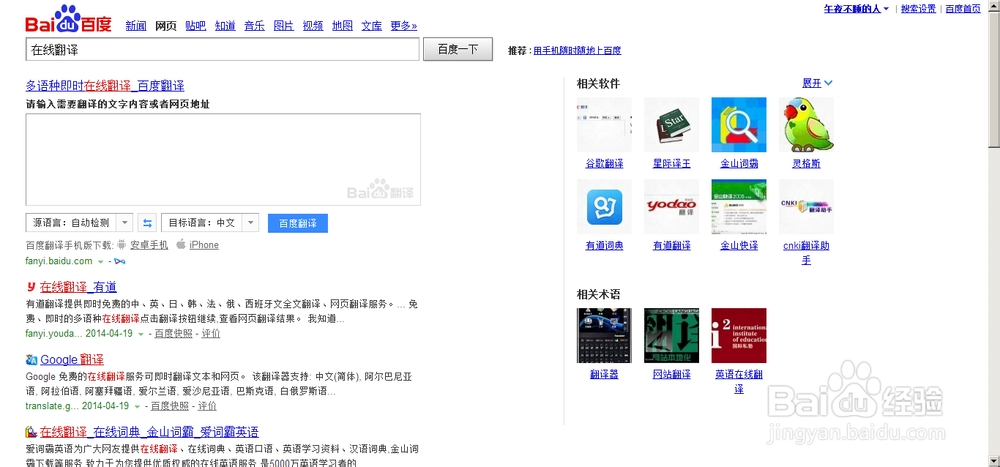This screenshot has height=467, width=1000.
Task: Open the 翻译器 term thumbnail
Action: pos(604,336)
